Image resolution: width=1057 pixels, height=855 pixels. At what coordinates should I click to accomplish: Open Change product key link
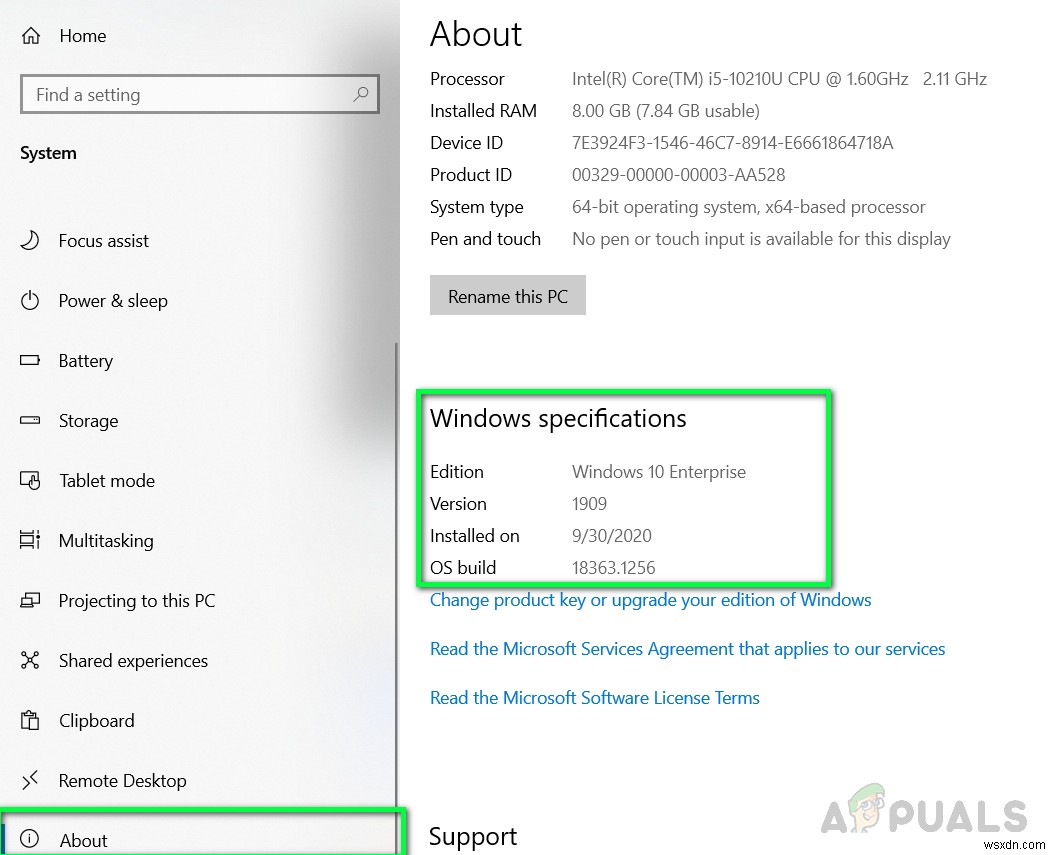650,600
